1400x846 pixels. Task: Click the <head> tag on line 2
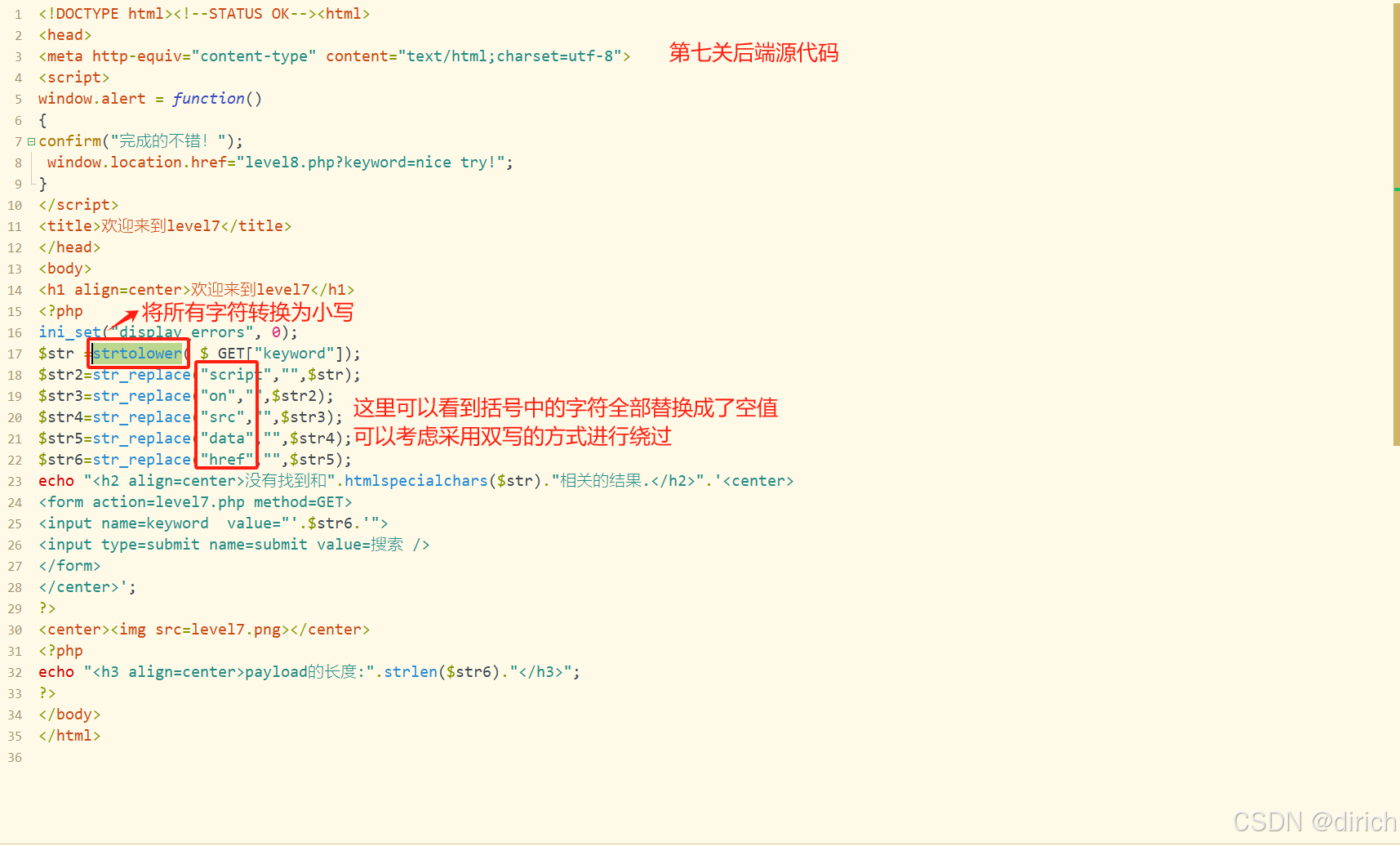(65, 35)
